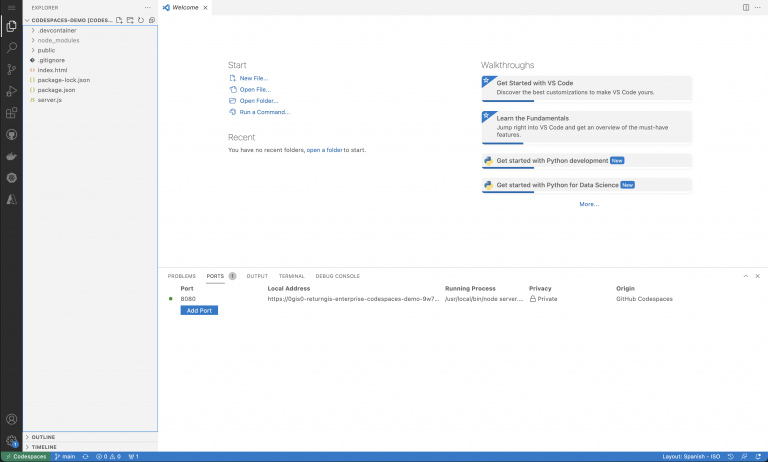
Task: Click the New File... link
Action: click(253, 78)
